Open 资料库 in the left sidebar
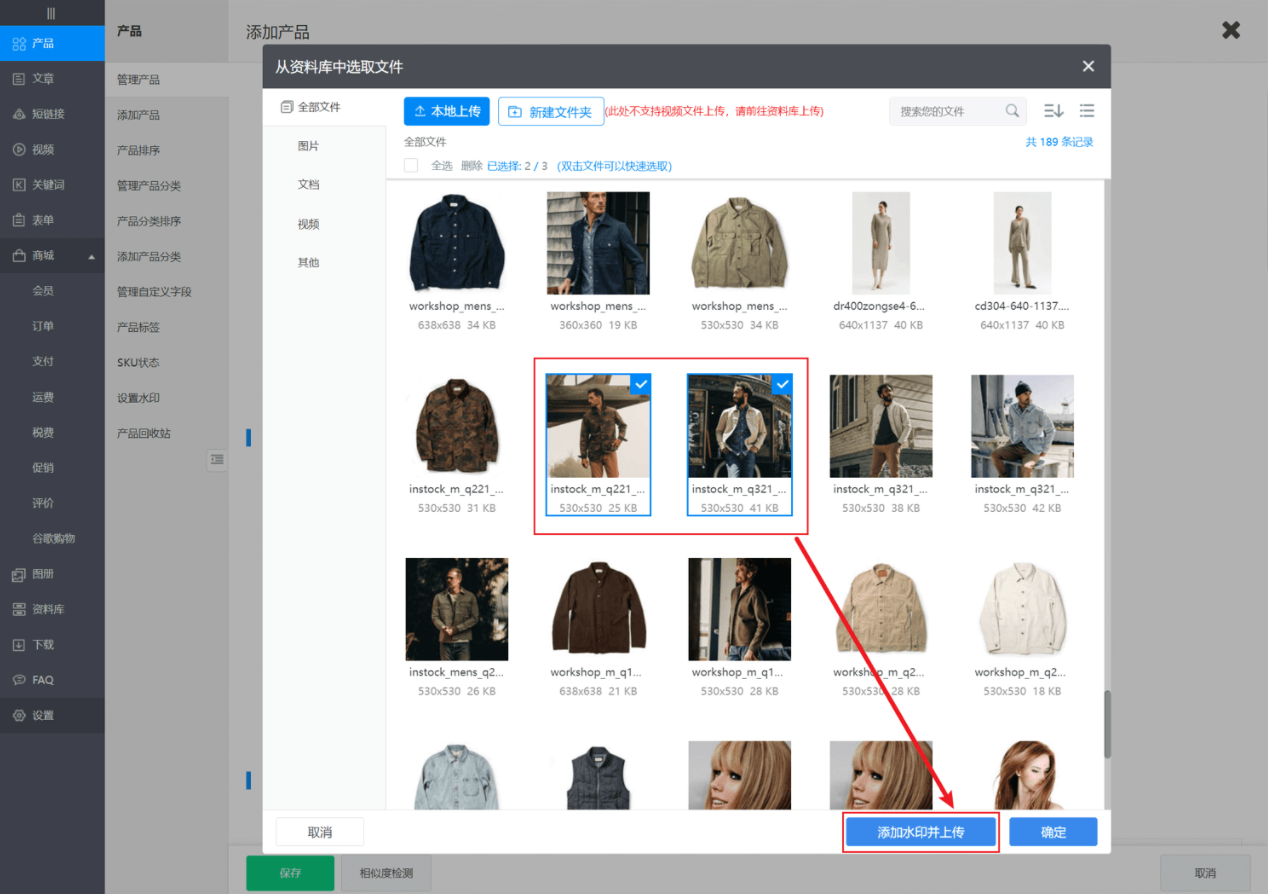 click(47, 609)
